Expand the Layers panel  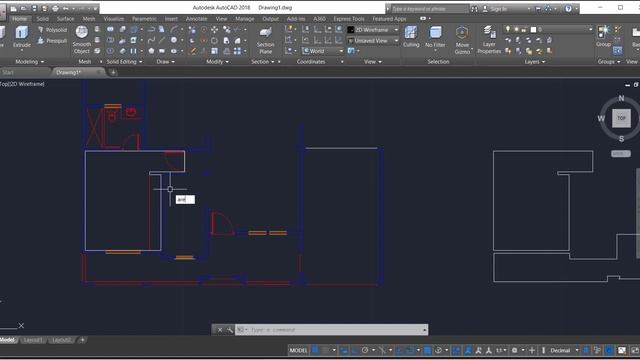click(x=535, y=62)
